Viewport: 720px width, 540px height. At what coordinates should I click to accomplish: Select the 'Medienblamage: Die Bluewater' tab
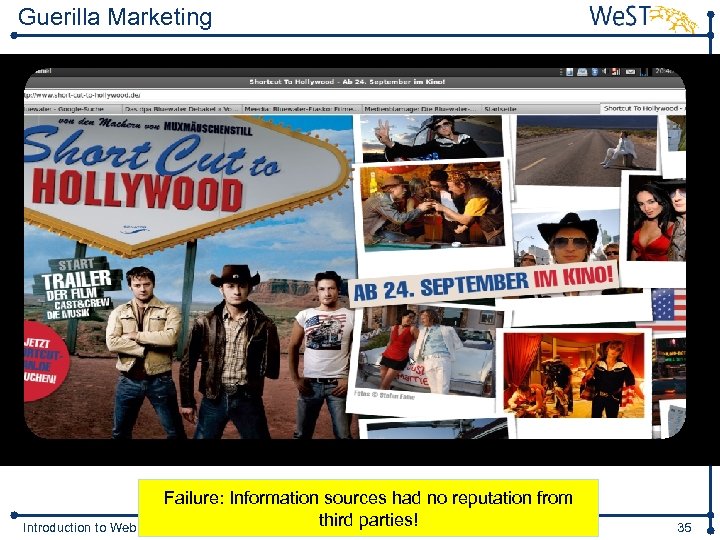[421, 109]
